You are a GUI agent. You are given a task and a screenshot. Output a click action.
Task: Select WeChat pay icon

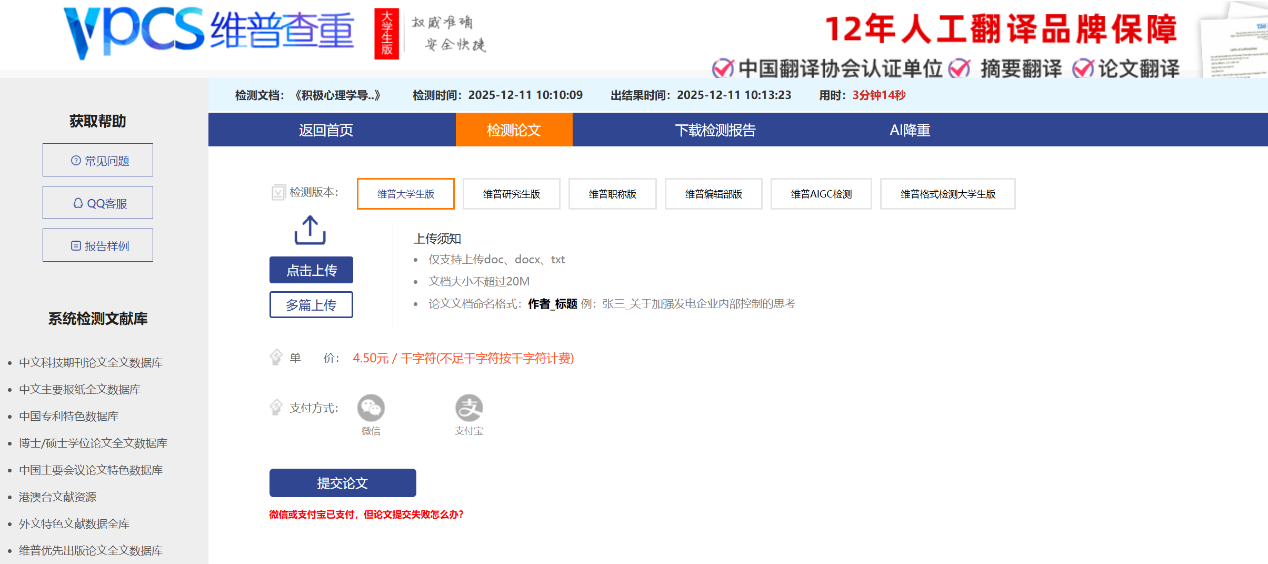pyautogui.click(x=371, y=408)
